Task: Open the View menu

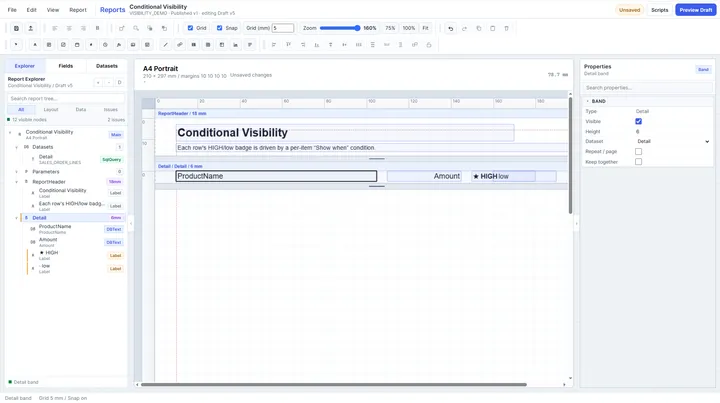Action: click(x=53, y=10)
